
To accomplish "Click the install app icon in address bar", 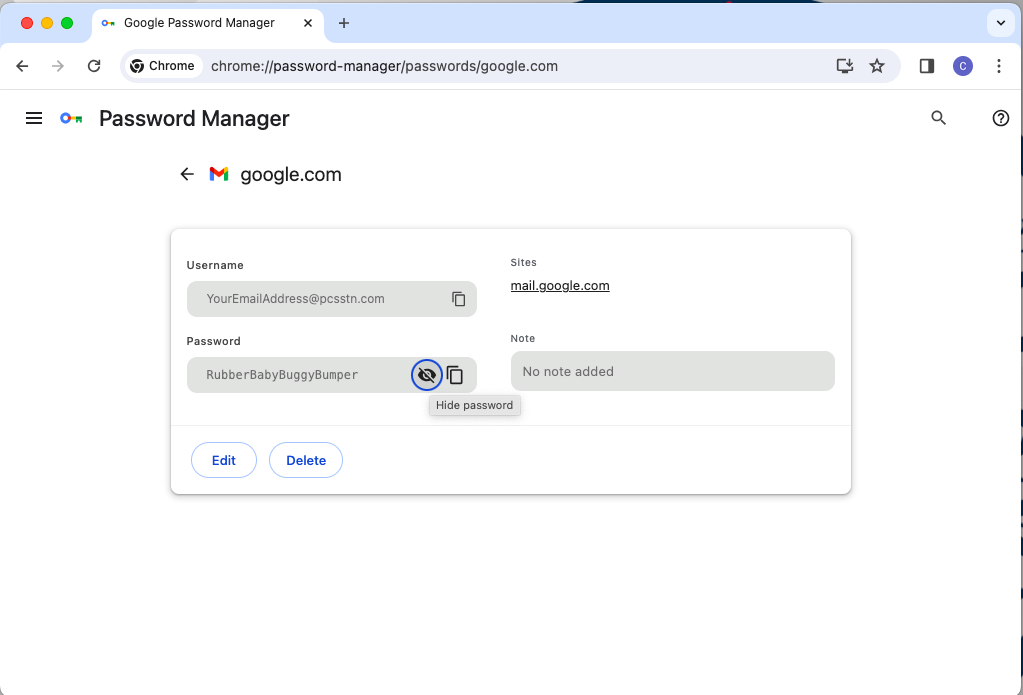I will (845, 66).
